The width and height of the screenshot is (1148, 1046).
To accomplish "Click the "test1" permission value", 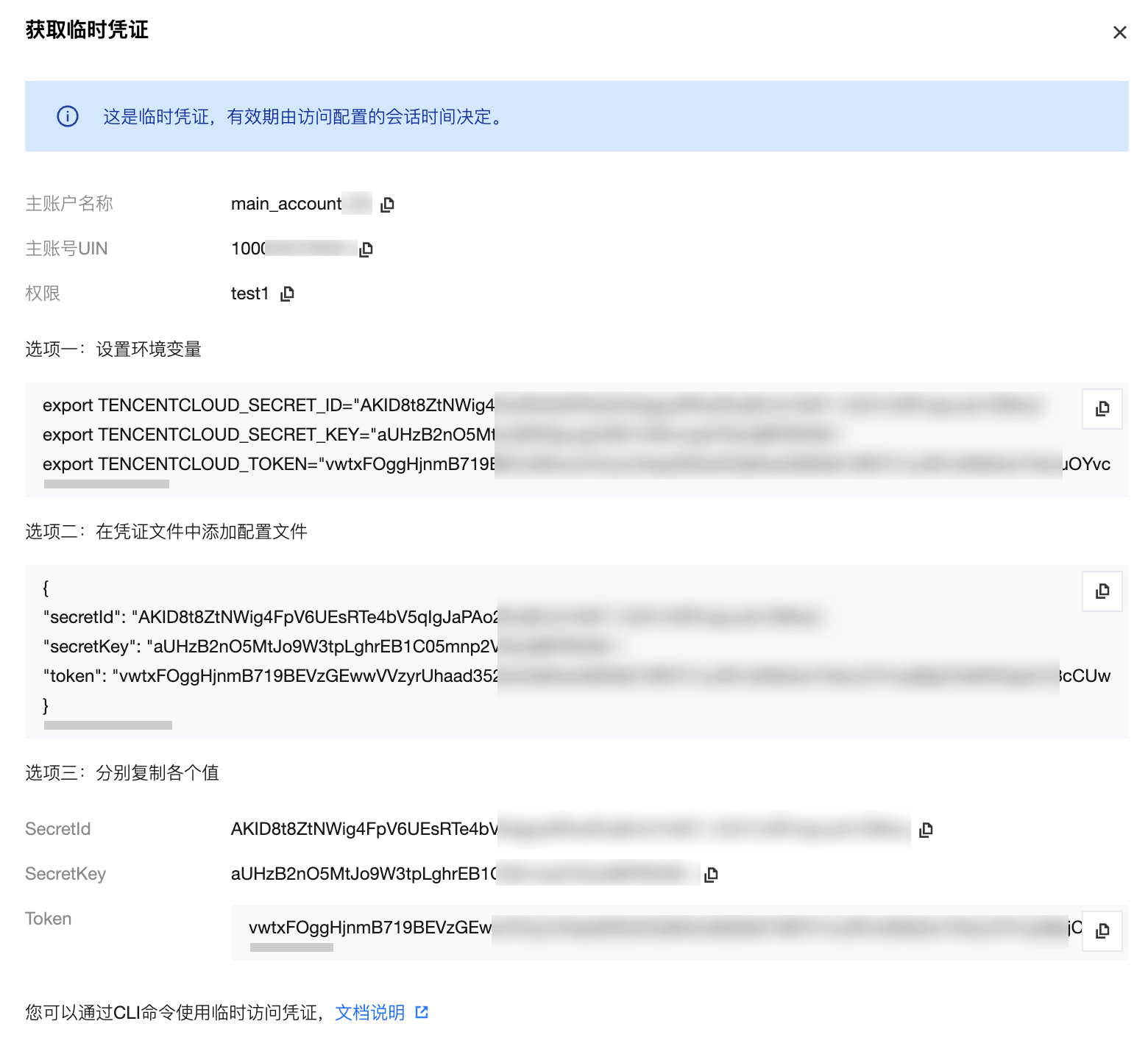I will pyautogui.click(x=250, y=293).
